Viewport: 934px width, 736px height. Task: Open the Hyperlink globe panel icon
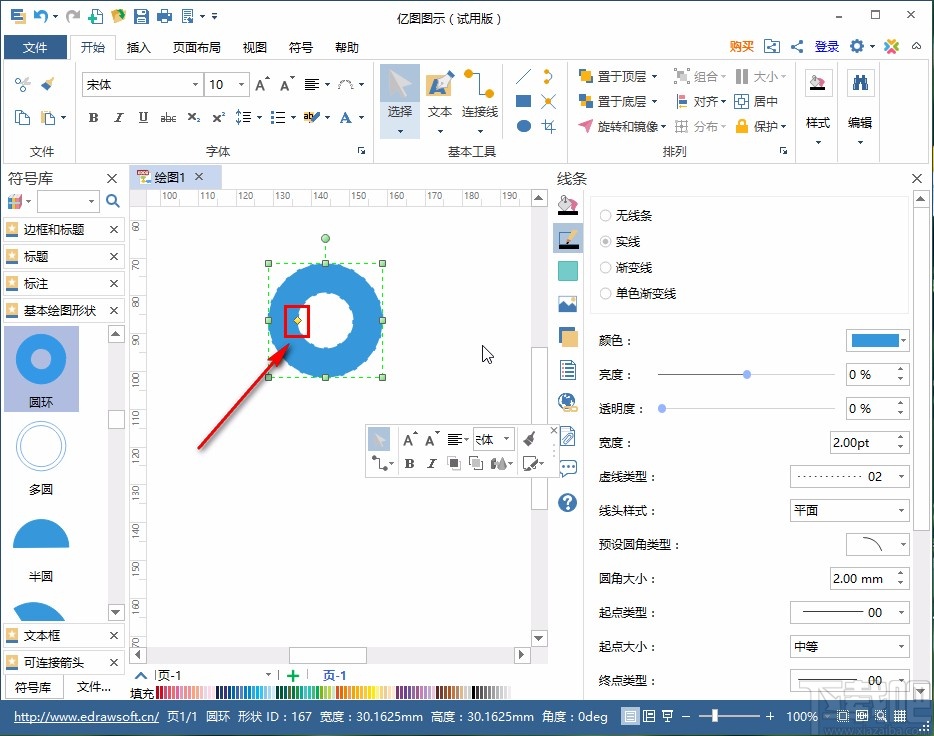[568, 403]
